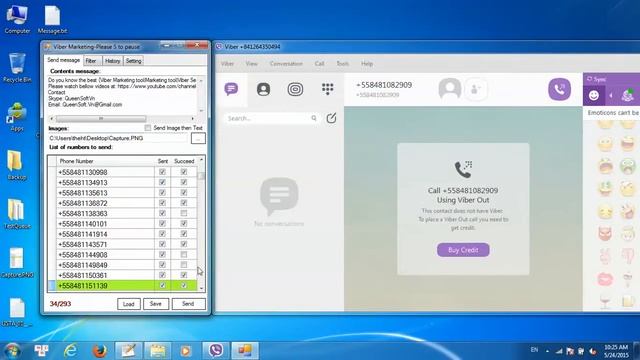Open the Viber dial pad icon
The width and height of the screenshot is (640, 360).
327,89
